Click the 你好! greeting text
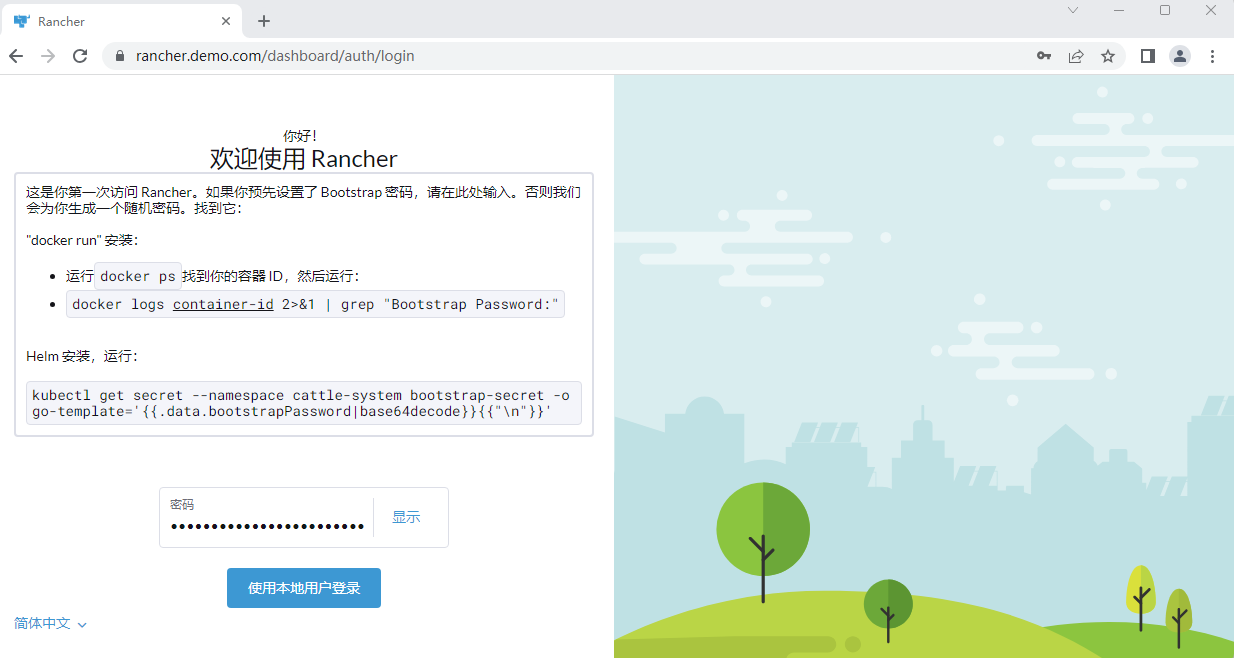 pyautogui.click(x=300, y=135)
